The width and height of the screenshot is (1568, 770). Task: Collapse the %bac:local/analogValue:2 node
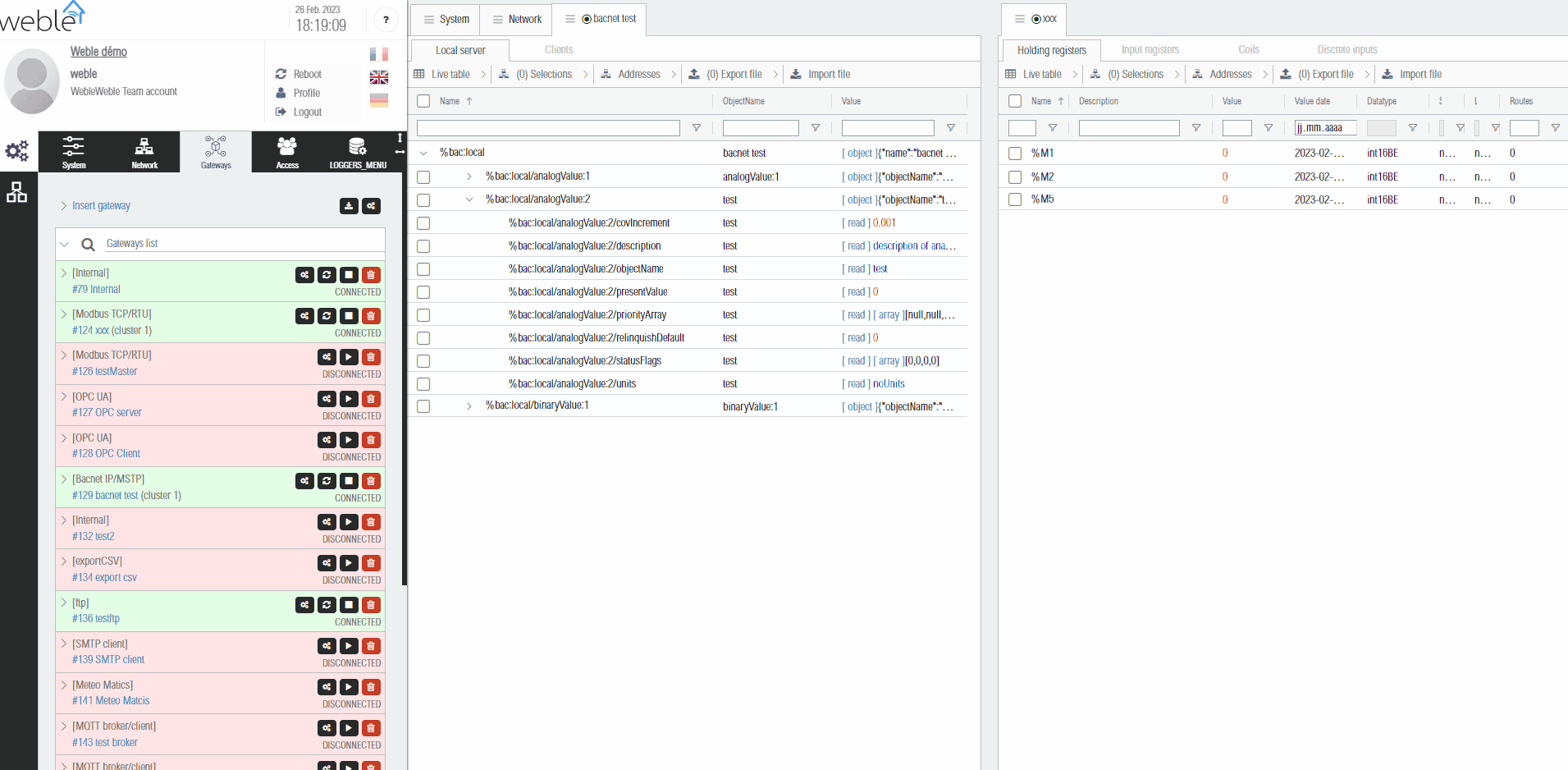click(469, 199)
